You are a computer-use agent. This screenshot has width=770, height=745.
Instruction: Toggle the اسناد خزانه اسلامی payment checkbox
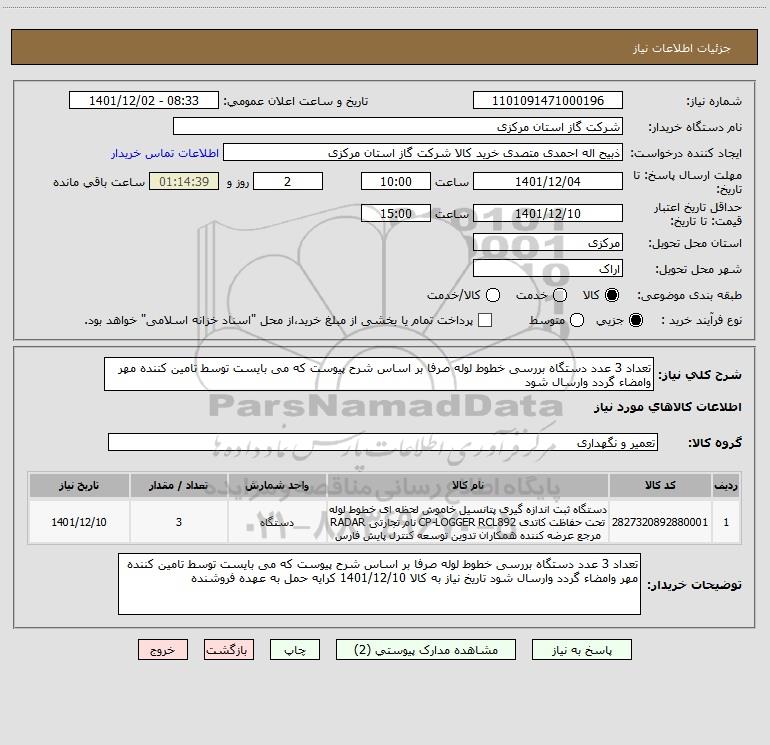pos(485,320)
